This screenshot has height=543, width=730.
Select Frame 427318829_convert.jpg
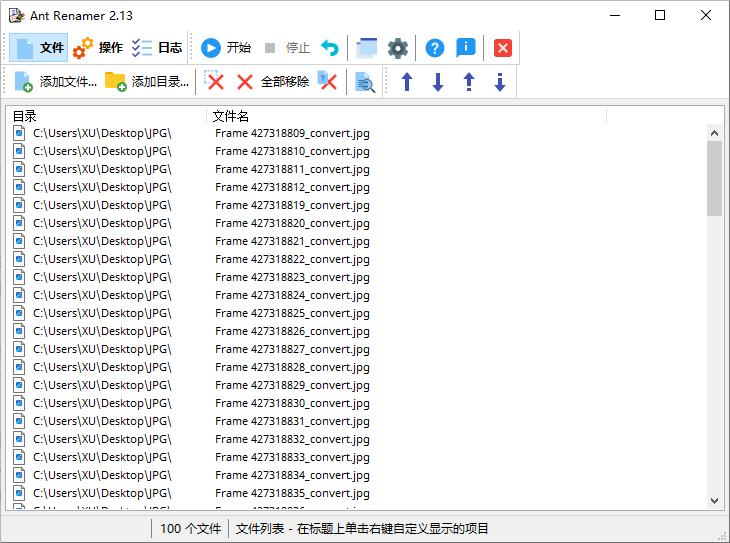(x=292, y=385)
